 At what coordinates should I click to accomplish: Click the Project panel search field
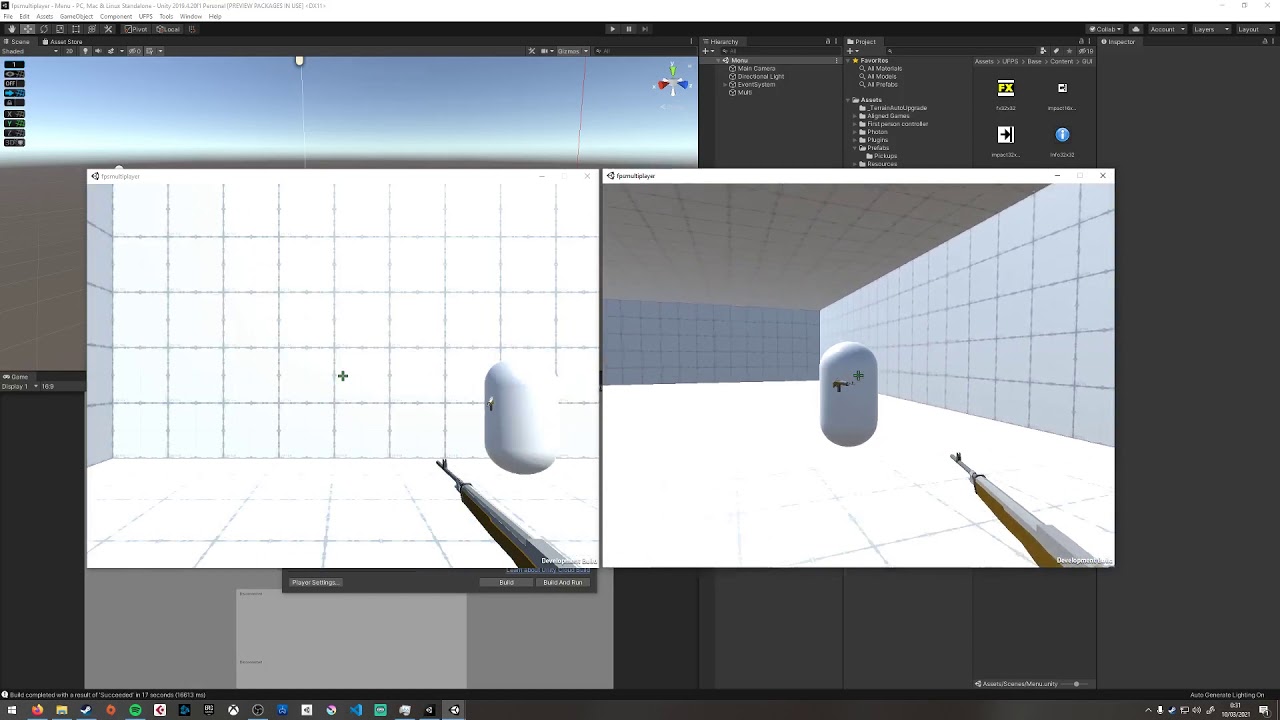coord(960,51)
